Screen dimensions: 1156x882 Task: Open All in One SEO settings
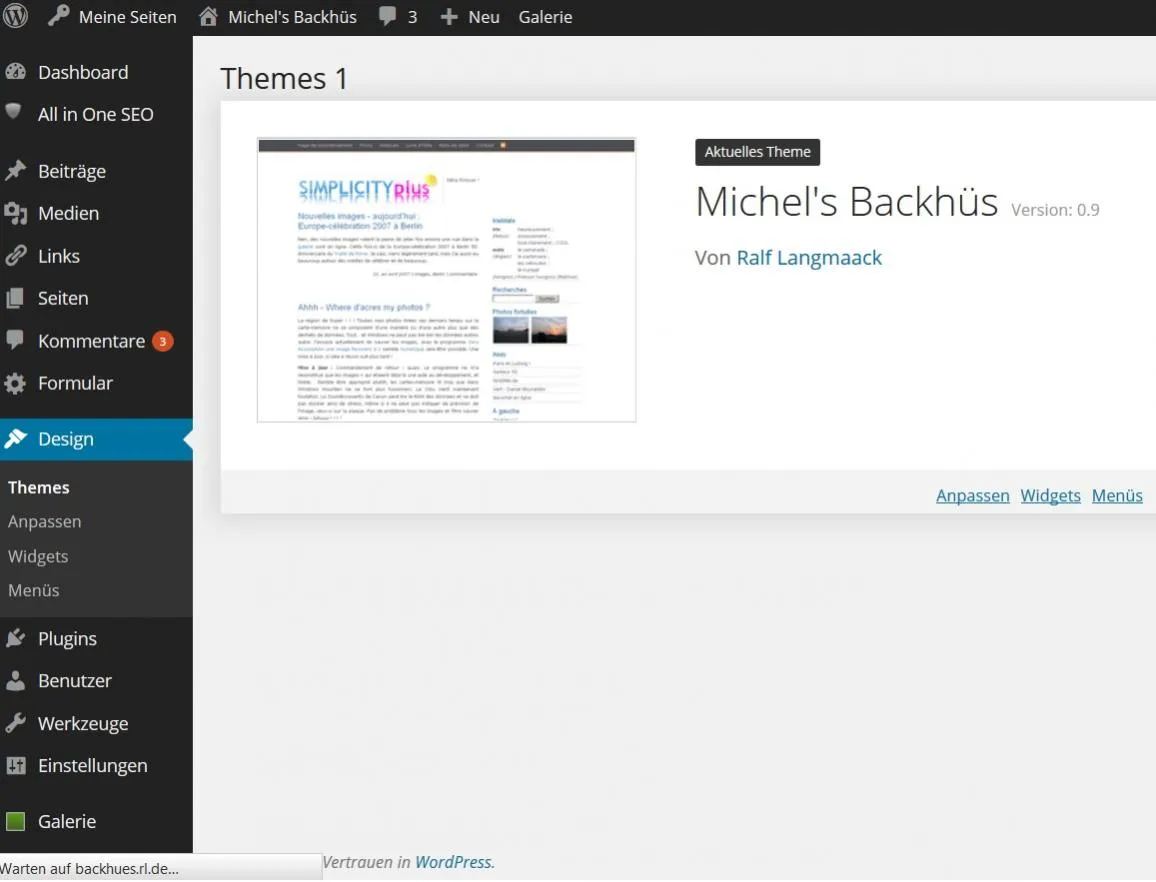coord(96,114)
